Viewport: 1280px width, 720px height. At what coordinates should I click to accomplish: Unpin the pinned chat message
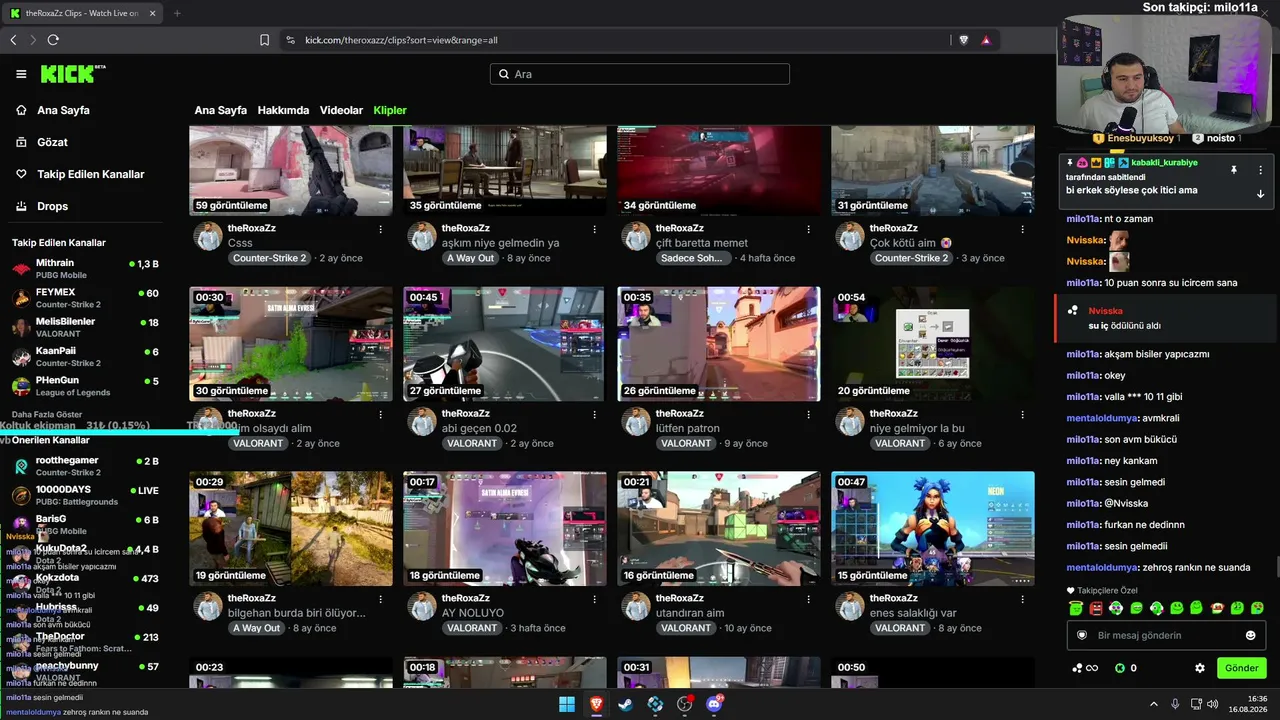[x=1234, y=170]
